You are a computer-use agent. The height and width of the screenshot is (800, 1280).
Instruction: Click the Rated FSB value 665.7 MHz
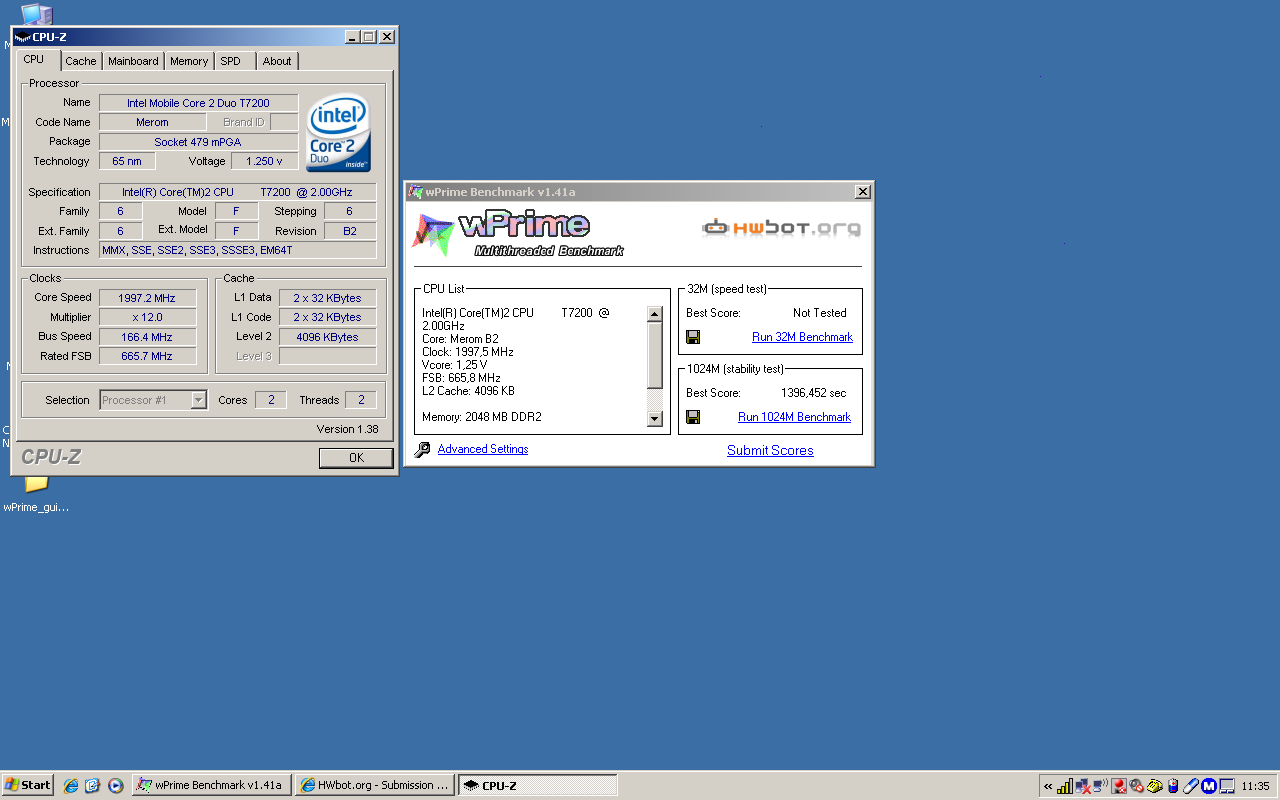pyautogui.click(x=147, y=356)
